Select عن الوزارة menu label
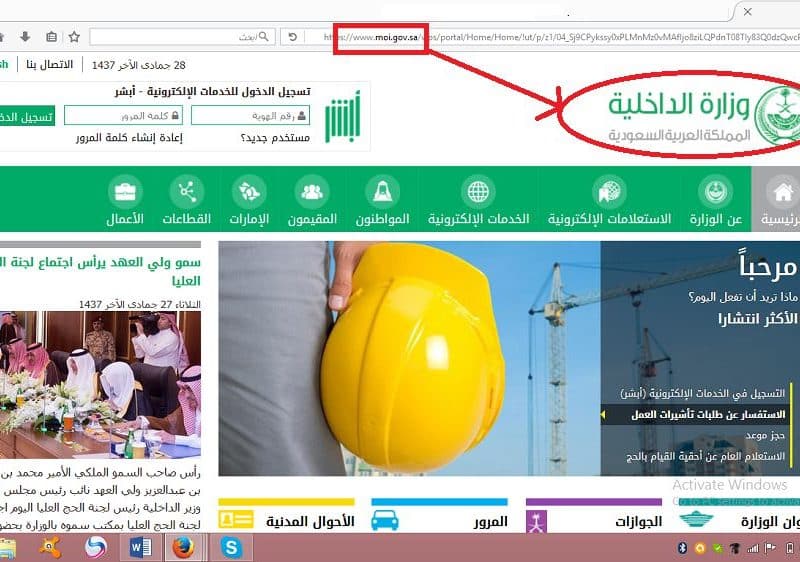 coord(715,219)
